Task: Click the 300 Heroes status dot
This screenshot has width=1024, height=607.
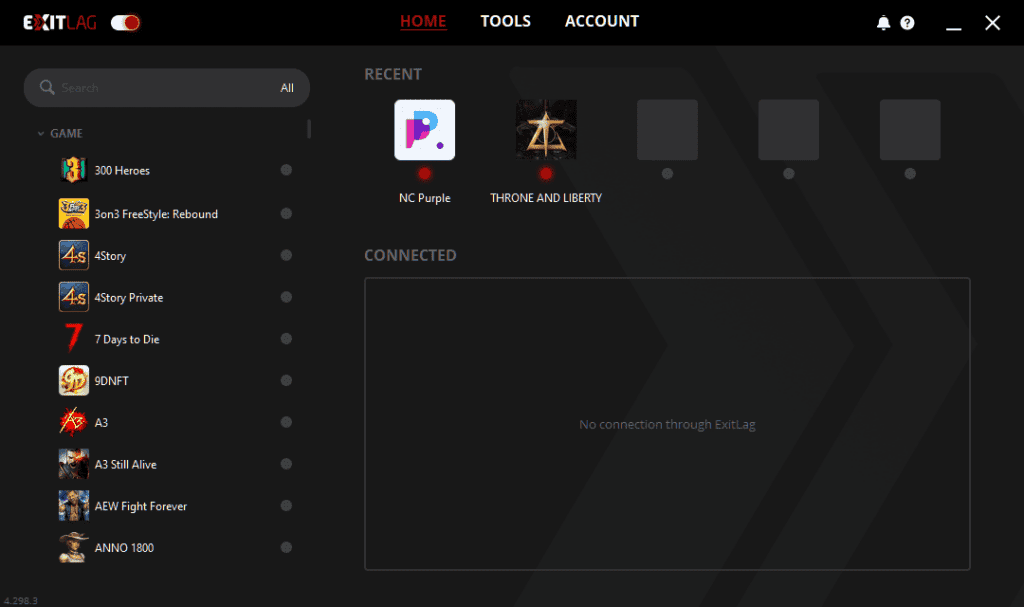Action: 286,170
